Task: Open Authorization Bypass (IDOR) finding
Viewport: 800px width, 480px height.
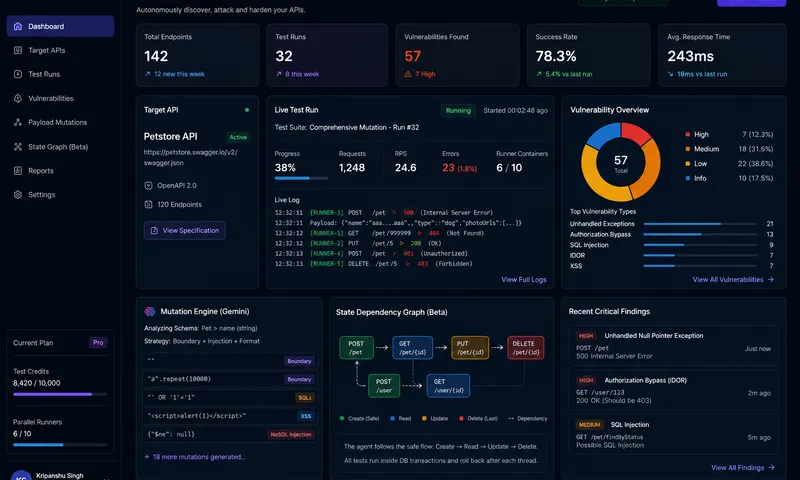Action: pos(673,390)
